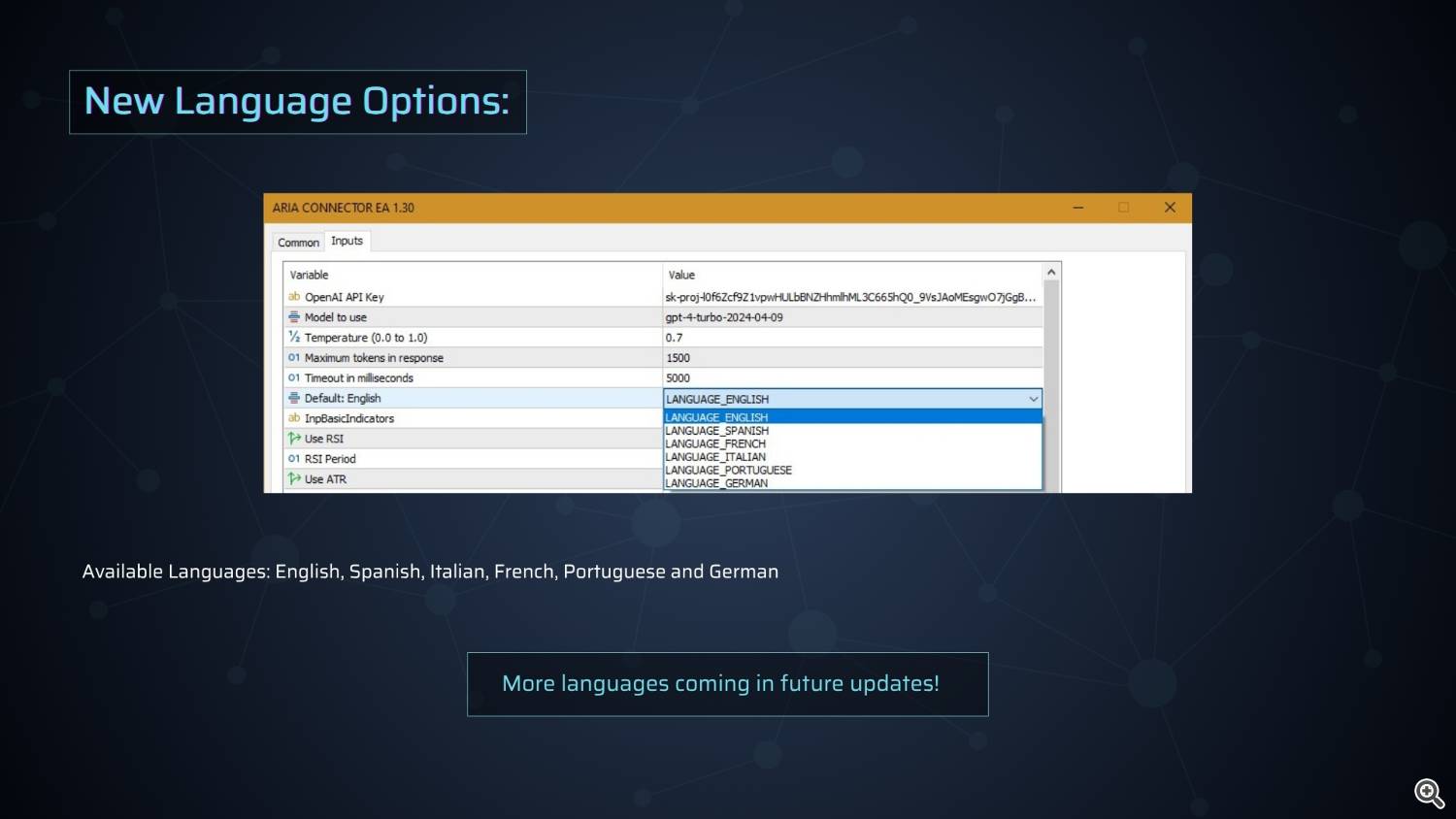Viewport: 1456px width, 819px height.
Task: Collapse the language dropdown arrow
Action: coord(1033,399)
